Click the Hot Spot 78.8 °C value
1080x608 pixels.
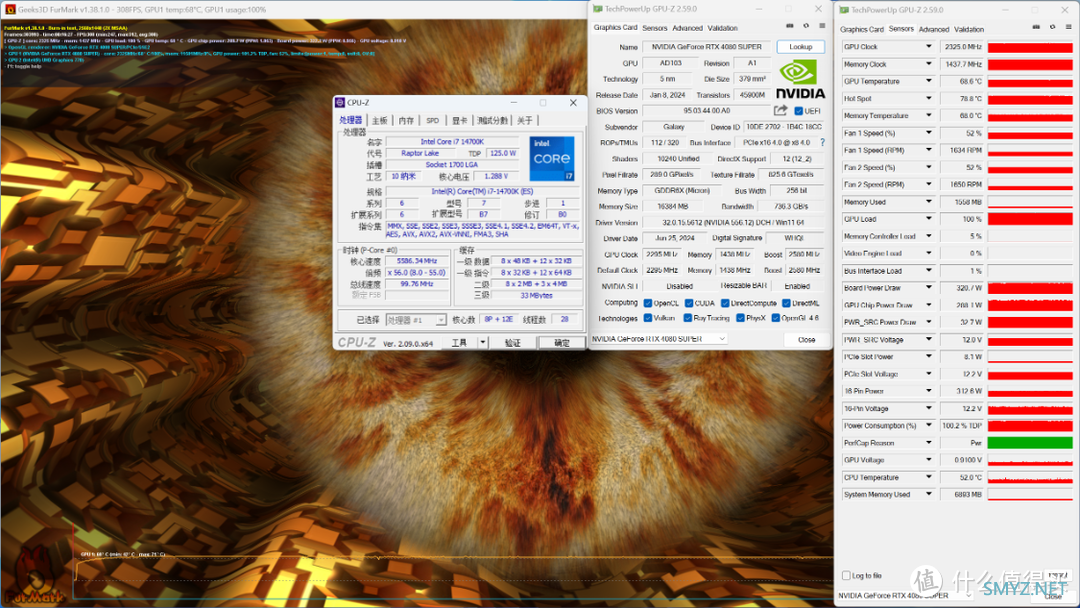click(963, 98)
